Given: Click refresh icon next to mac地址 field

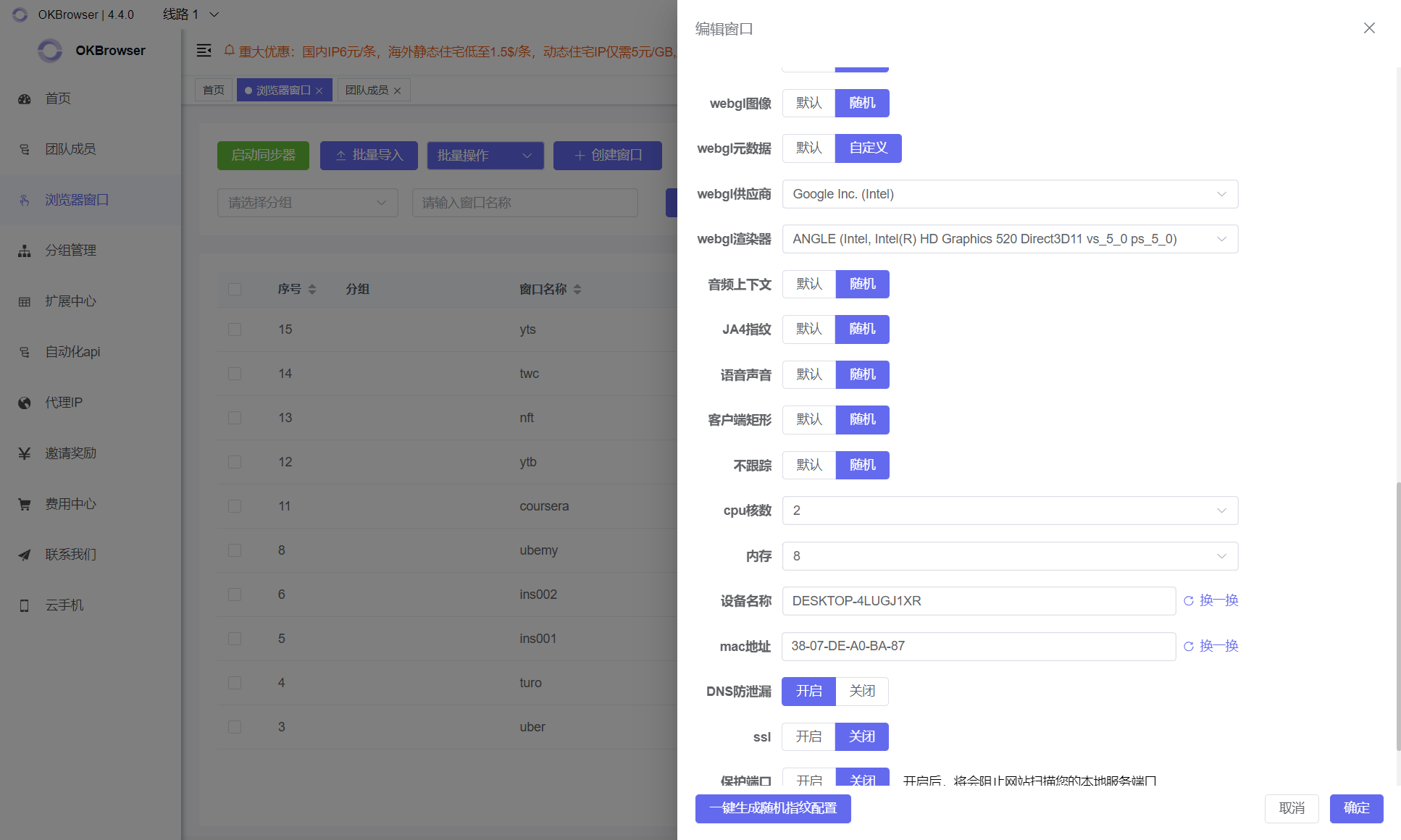Looking at the screenshot, I should [1189, 647].
